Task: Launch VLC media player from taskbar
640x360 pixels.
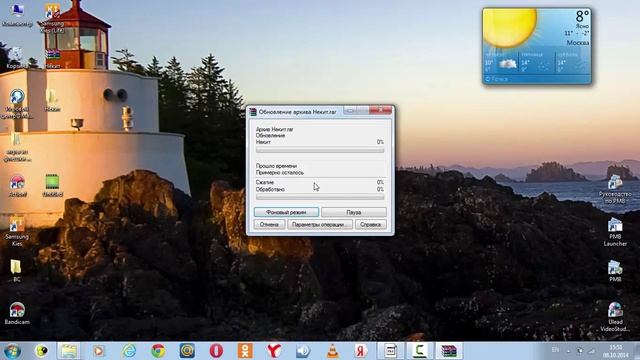Action: [333, 351]
